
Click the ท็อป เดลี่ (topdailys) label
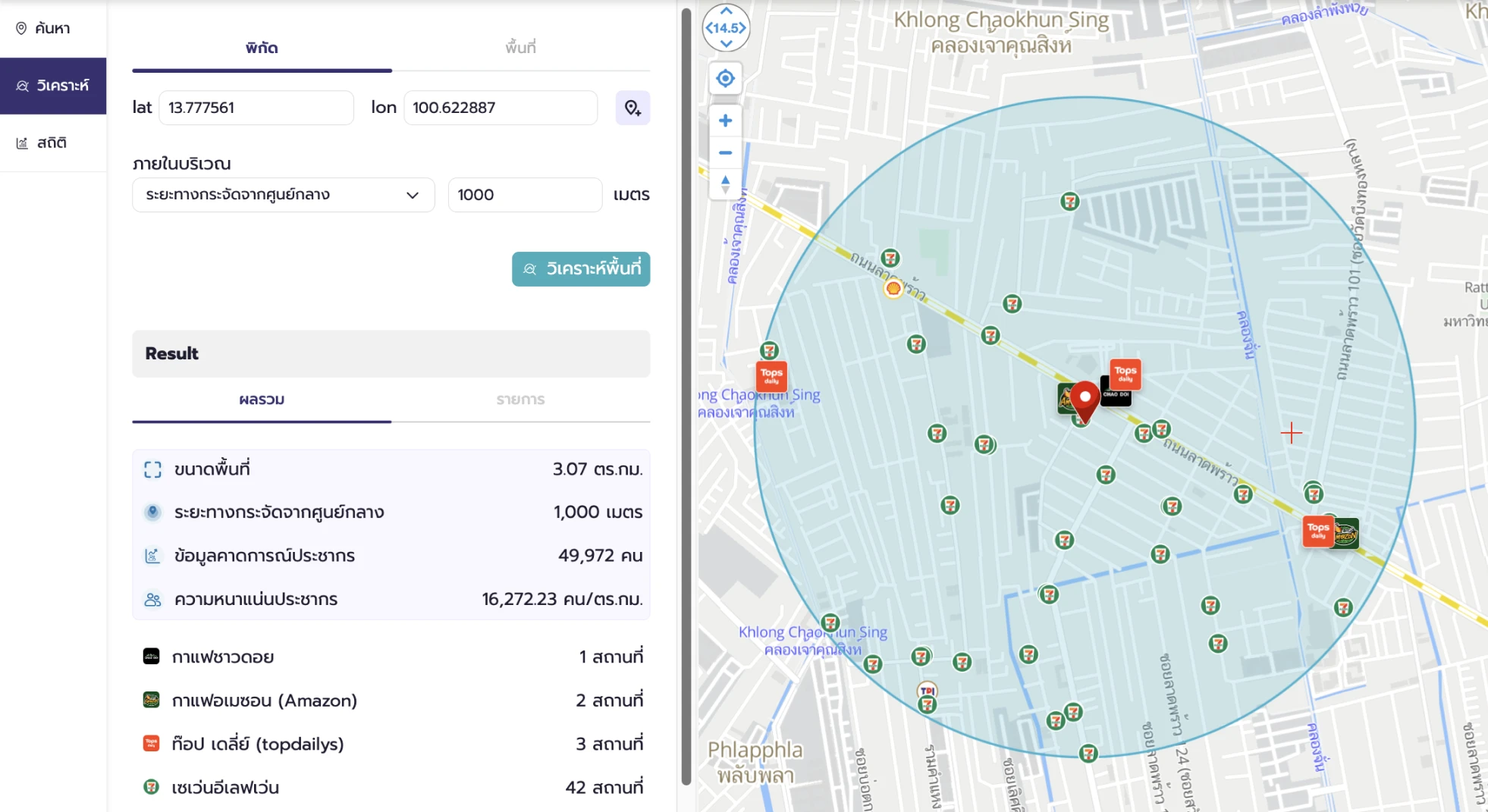click(258, 745)
